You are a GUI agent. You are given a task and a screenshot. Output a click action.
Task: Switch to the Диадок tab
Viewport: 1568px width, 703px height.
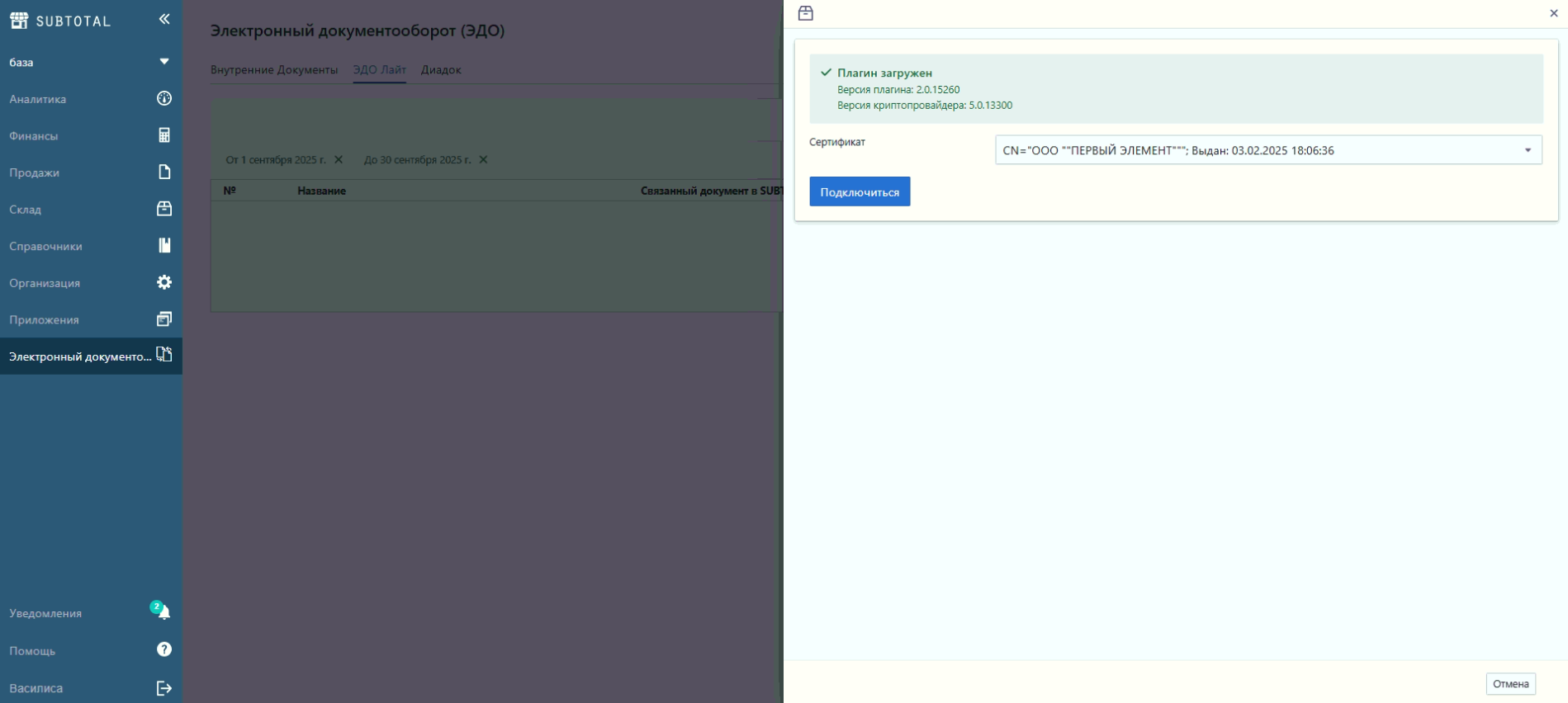tap(441, 70)
